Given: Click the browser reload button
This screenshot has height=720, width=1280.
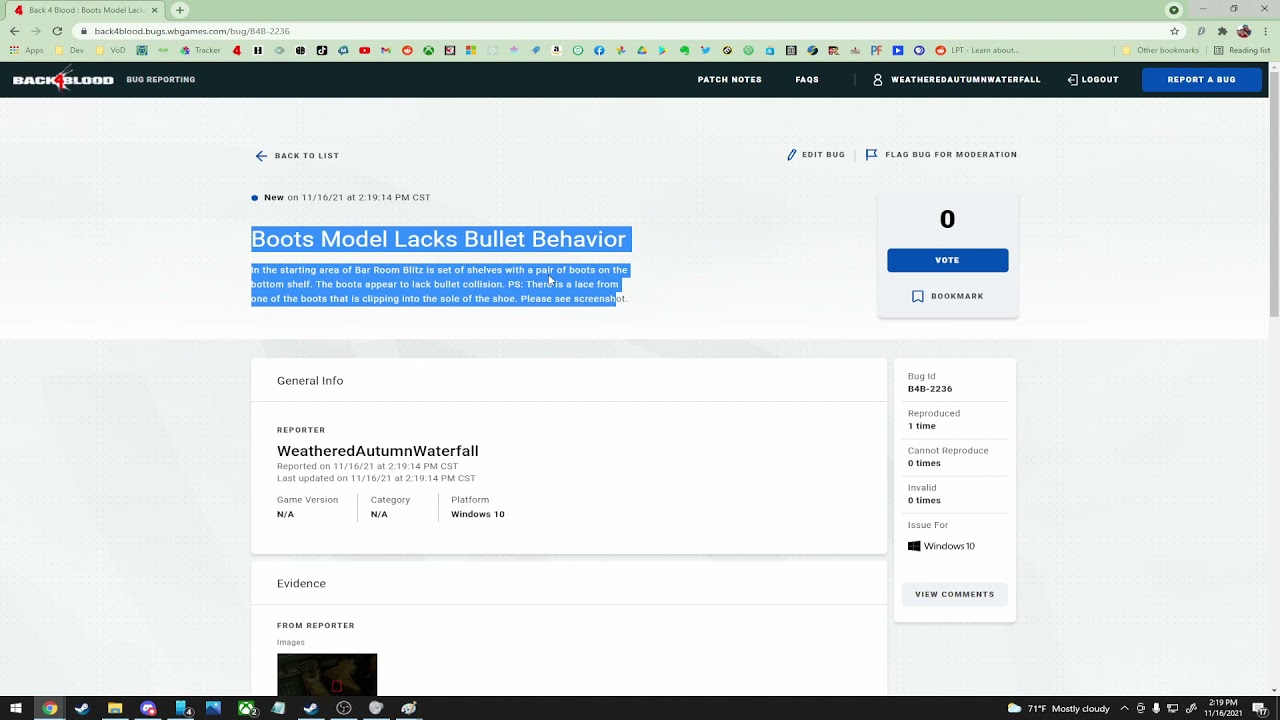Looking at the screenshot, I should click(x=57, y=31).
